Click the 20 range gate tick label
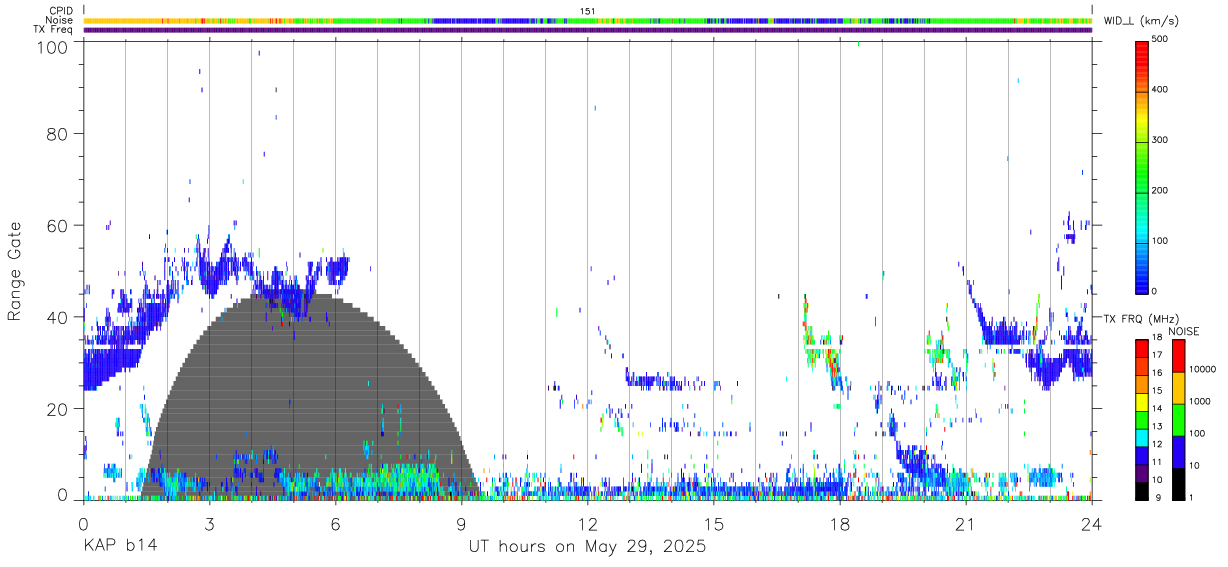Viewport: 1228px width, 567px height. (x=56, y=409)
